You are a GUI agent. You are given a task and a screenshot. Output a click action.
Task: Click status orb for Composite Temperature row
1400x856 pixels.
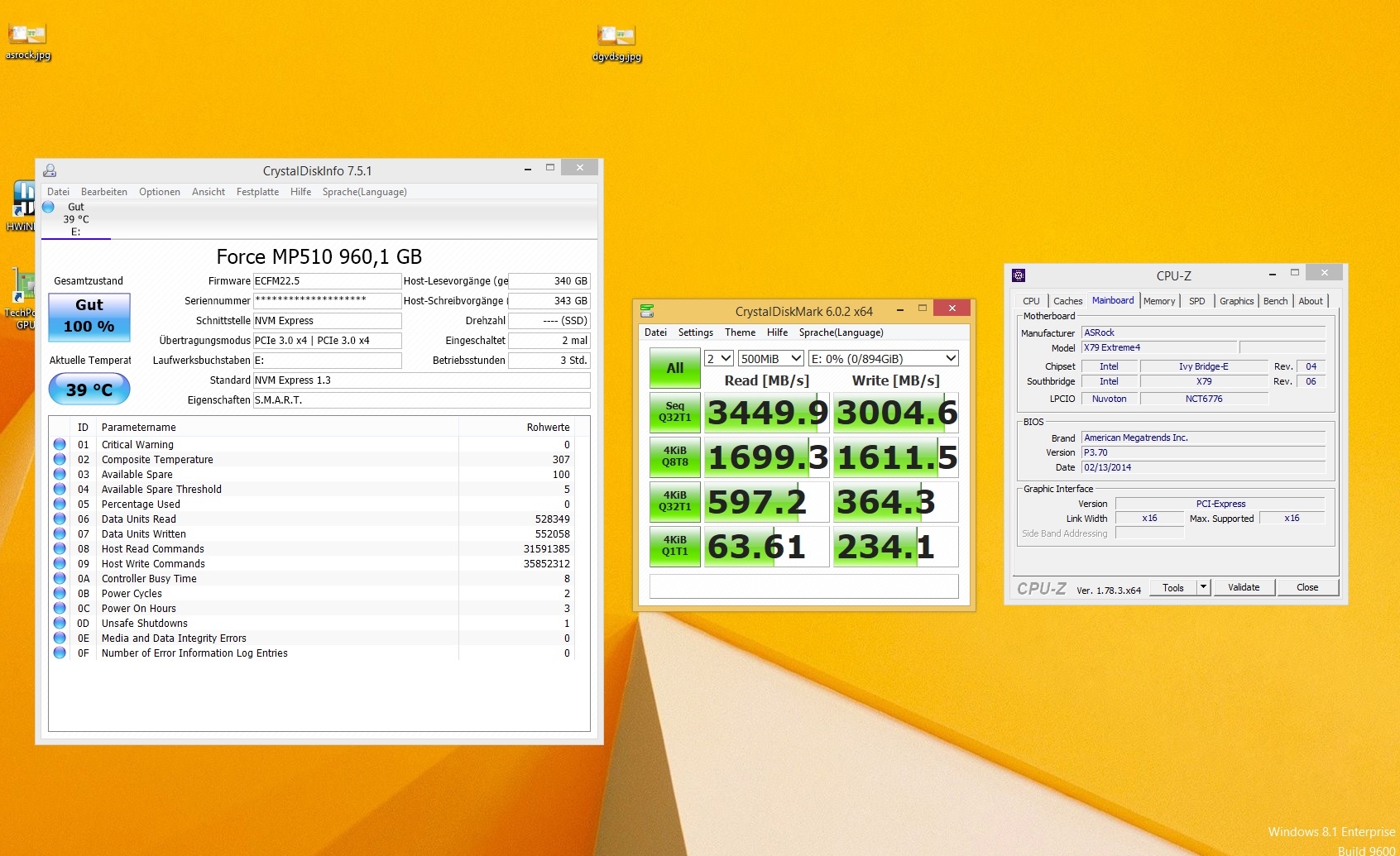coord(60,459)
